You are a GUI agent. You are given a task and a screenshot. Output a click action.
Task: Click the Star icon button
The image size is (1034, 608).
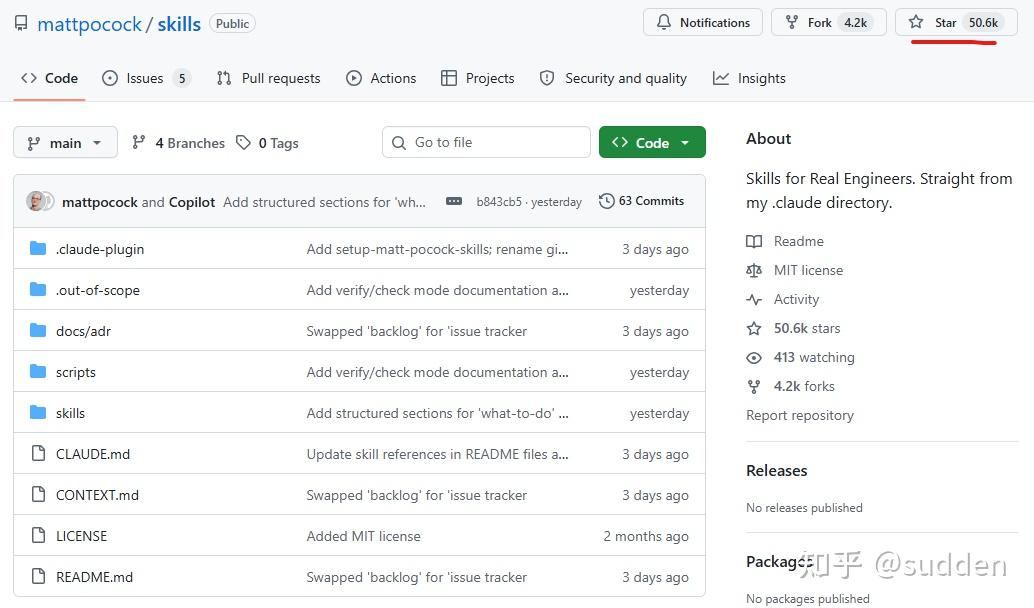click(x=915, y=22)
